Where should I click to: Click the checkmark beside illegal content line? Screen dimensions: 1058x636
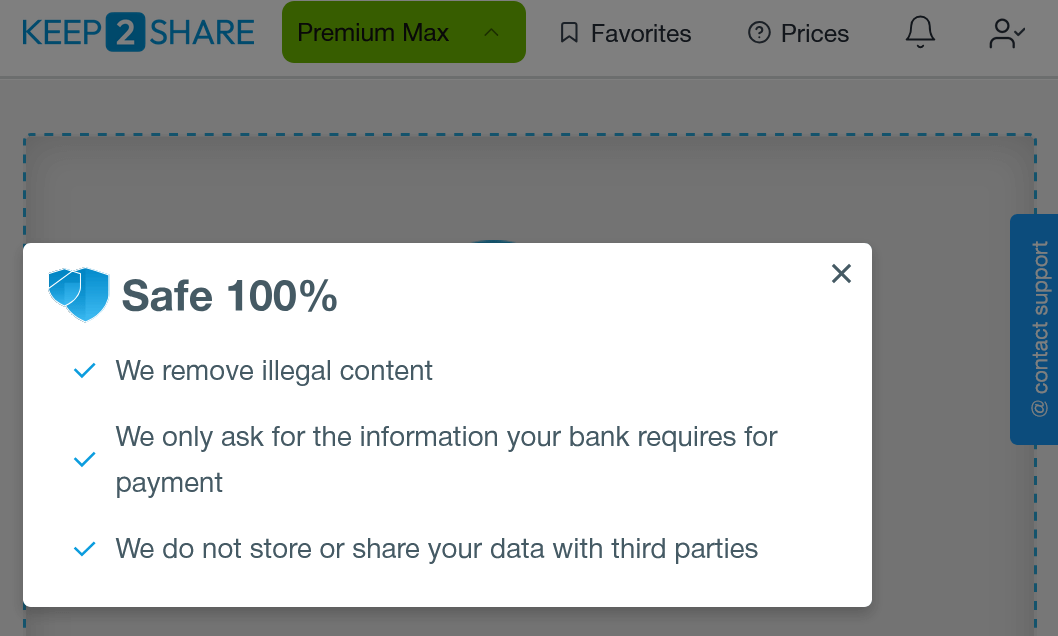click(84, 371)
